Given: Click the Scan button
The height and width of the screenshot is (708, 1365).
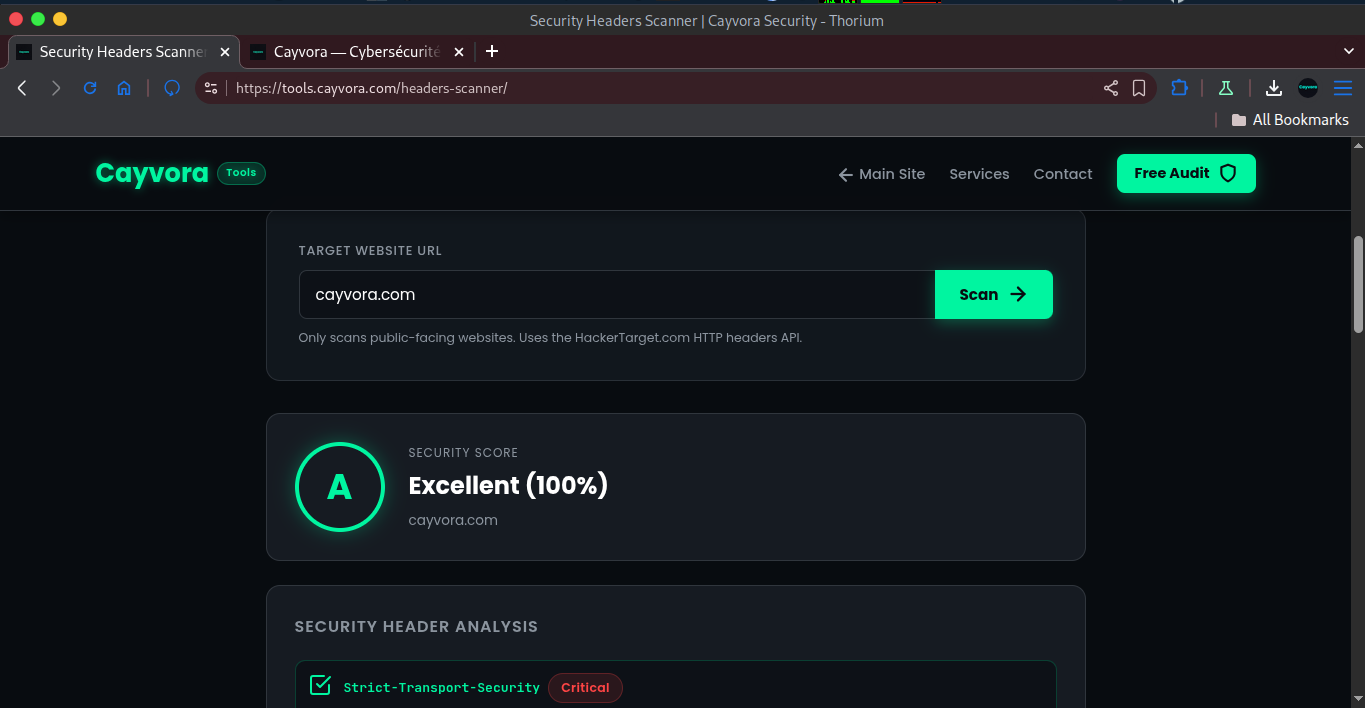Looking at the screenshot, I should click(994, 294).
